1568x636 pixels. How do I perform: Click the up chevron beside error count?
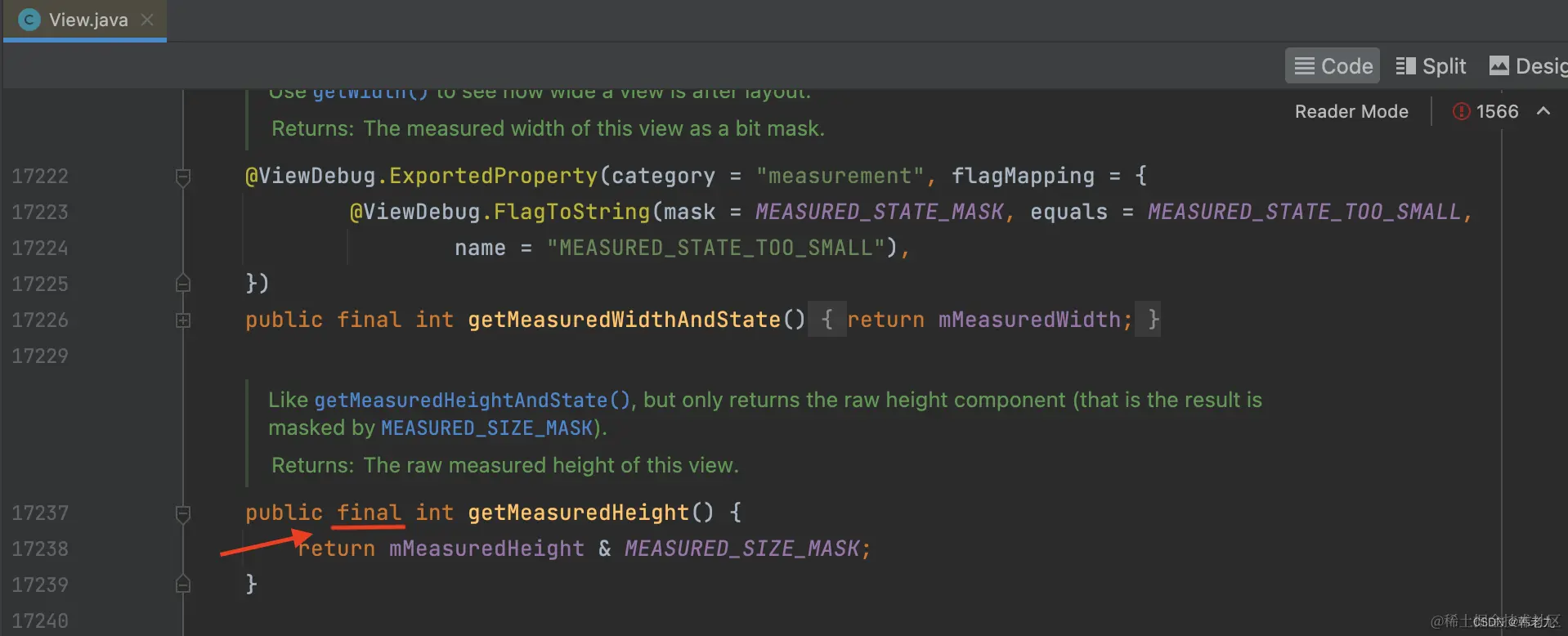(1543, 111)
